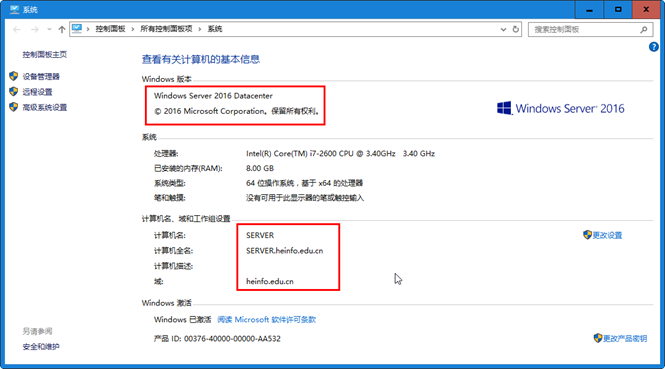Image resolution: width=665 pixels, height=369 pixels.
Task: Click the Microsoft Corporation copyright line
Action: (237, 111)
